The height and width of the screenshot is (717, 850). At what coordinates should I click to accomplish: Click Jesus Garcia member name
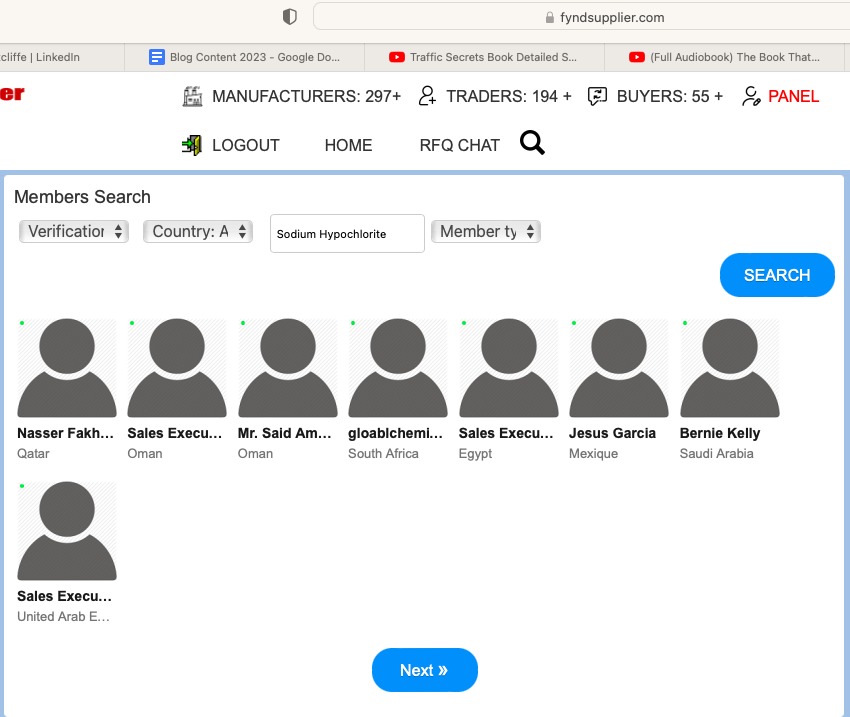point(612,434)
